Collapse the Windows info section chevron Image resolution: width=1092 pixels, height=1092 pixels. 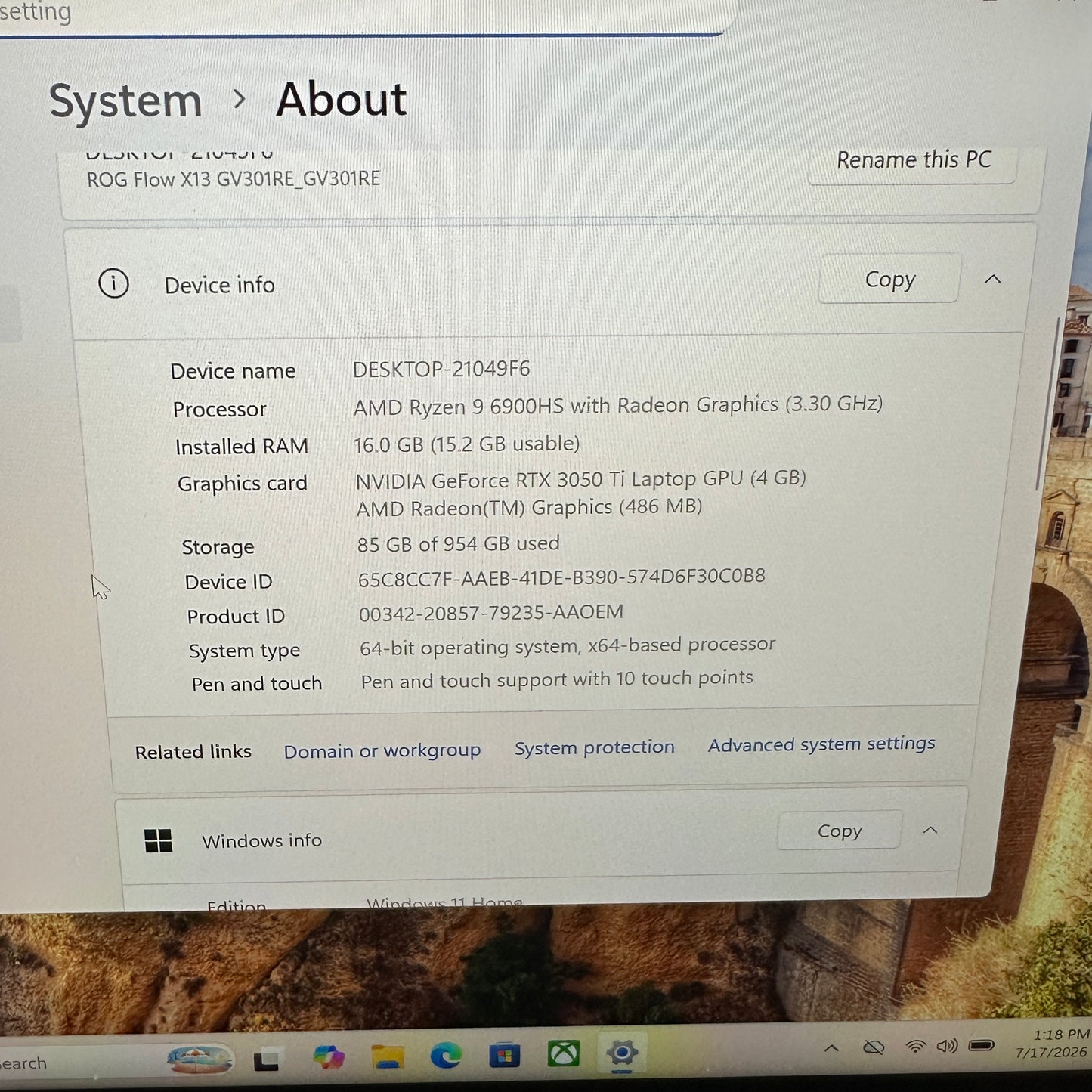pos(930,830)
